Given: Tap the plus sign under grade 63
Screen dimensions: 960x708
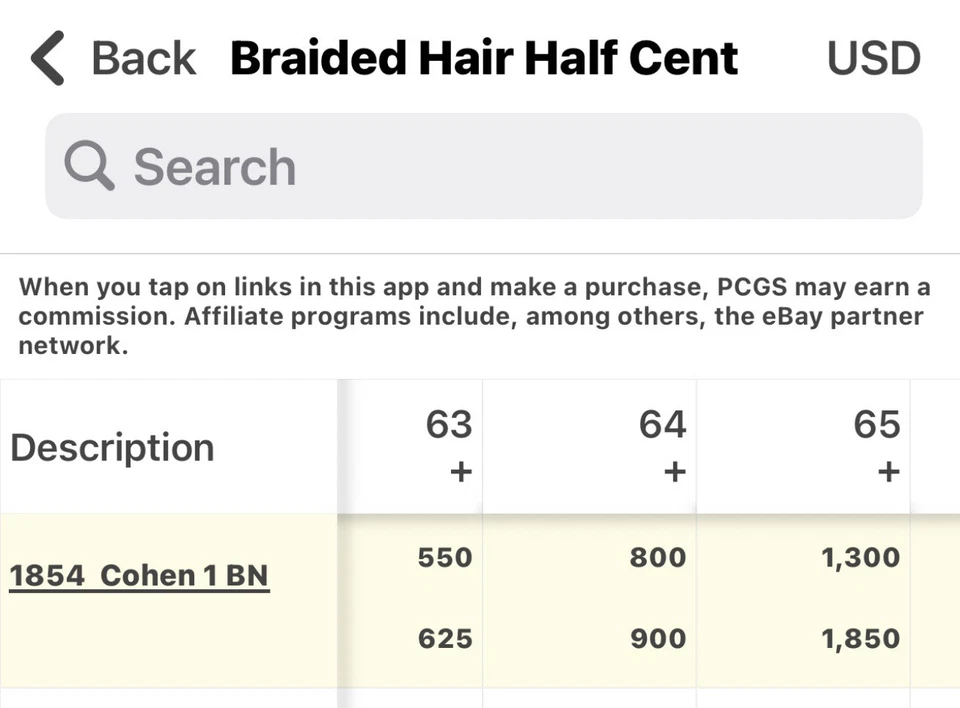Looking at the screenshot, I should pyautogui.click(x=460, y=471).
